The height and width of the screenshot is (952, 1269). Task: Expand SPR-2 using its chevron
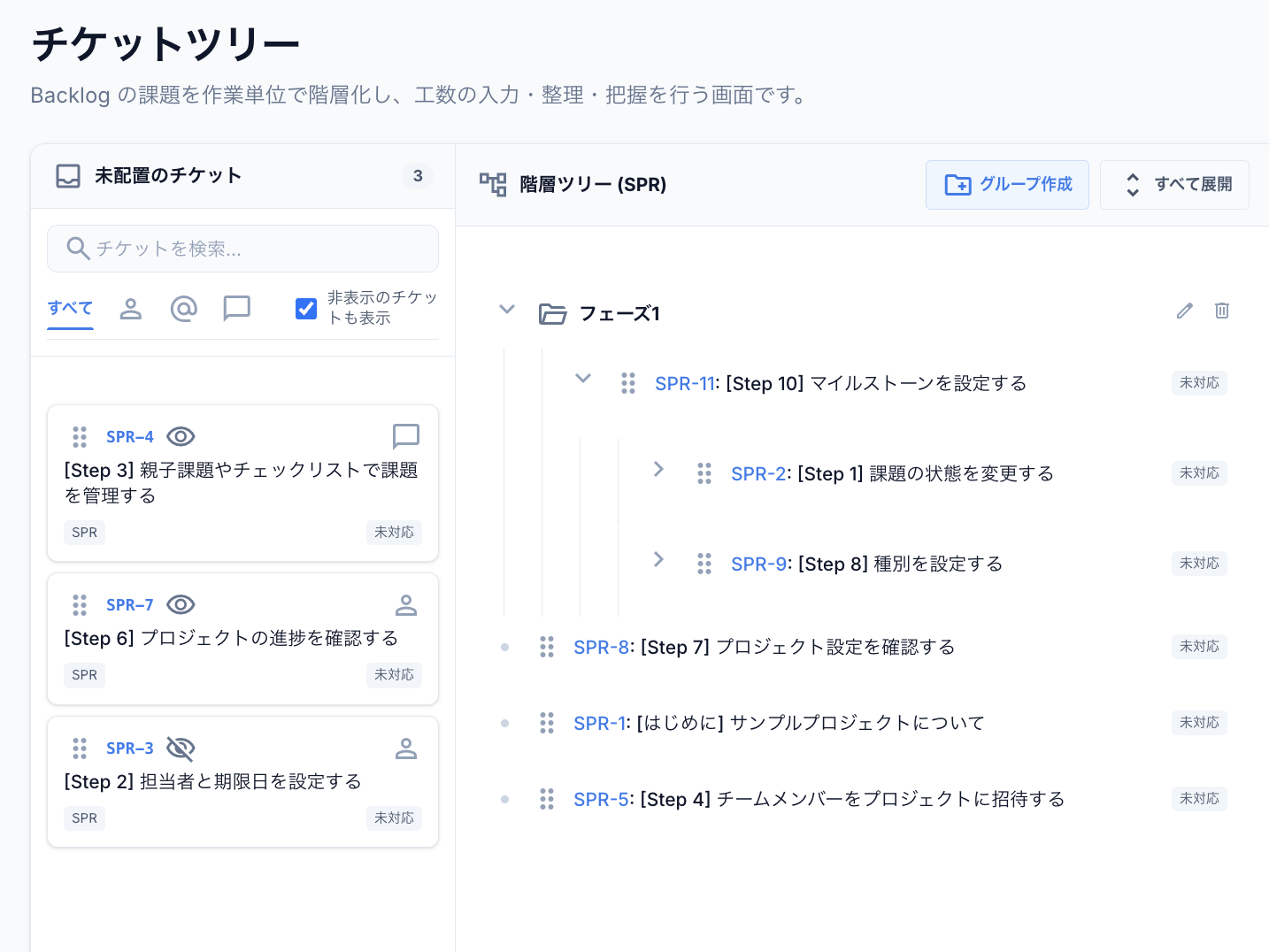click(658, 470)
